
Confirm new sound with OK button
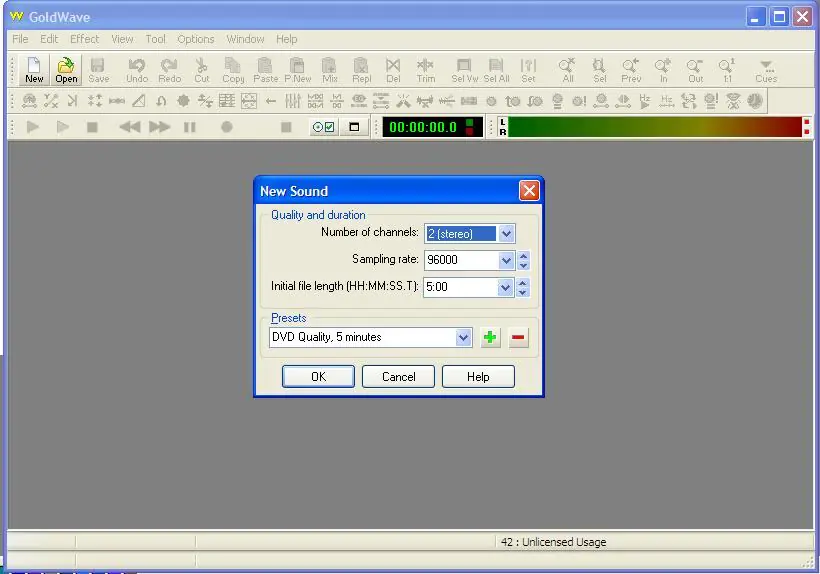[x=318, y=376]
